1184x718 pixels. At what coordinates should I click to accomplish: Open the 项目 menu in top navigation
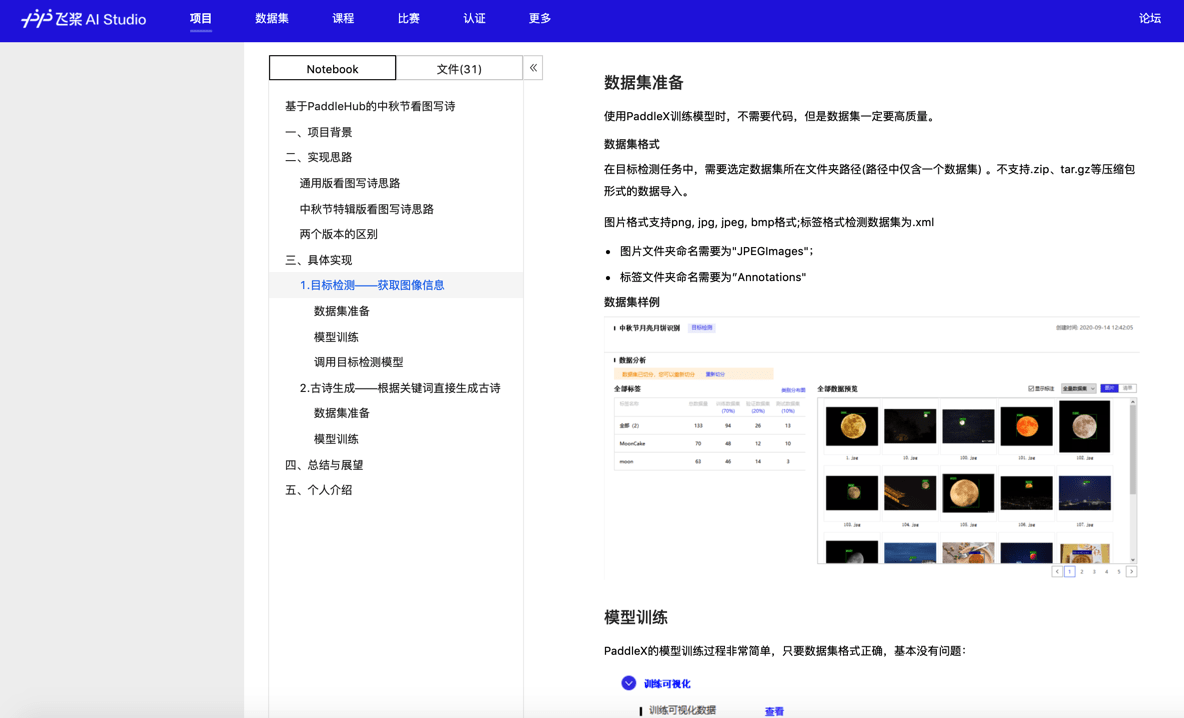click(x=201, y=18)
